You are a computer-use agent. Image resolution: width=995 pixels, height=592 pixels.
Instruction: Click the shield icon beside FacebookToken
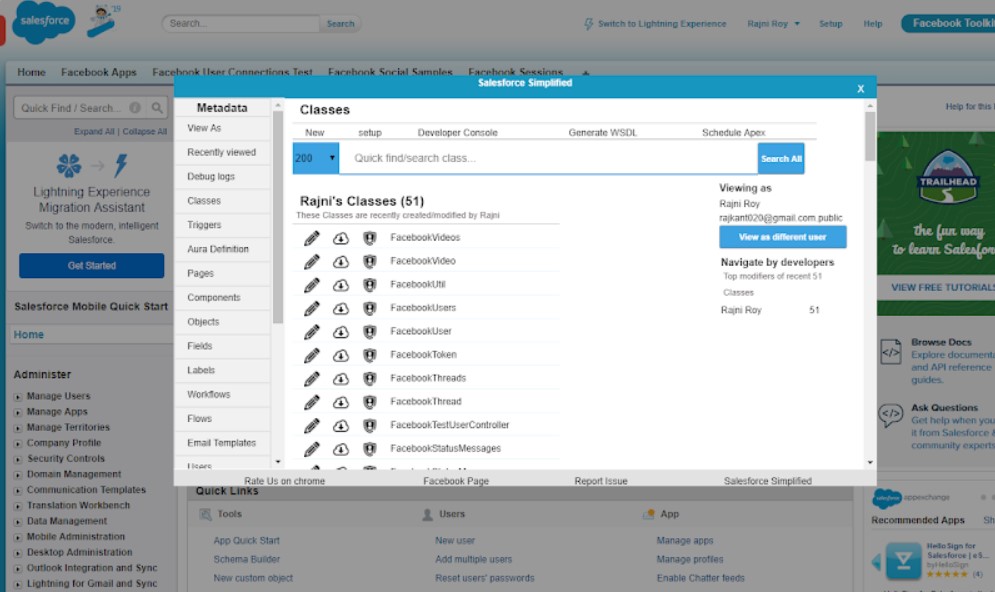(369, 355)
